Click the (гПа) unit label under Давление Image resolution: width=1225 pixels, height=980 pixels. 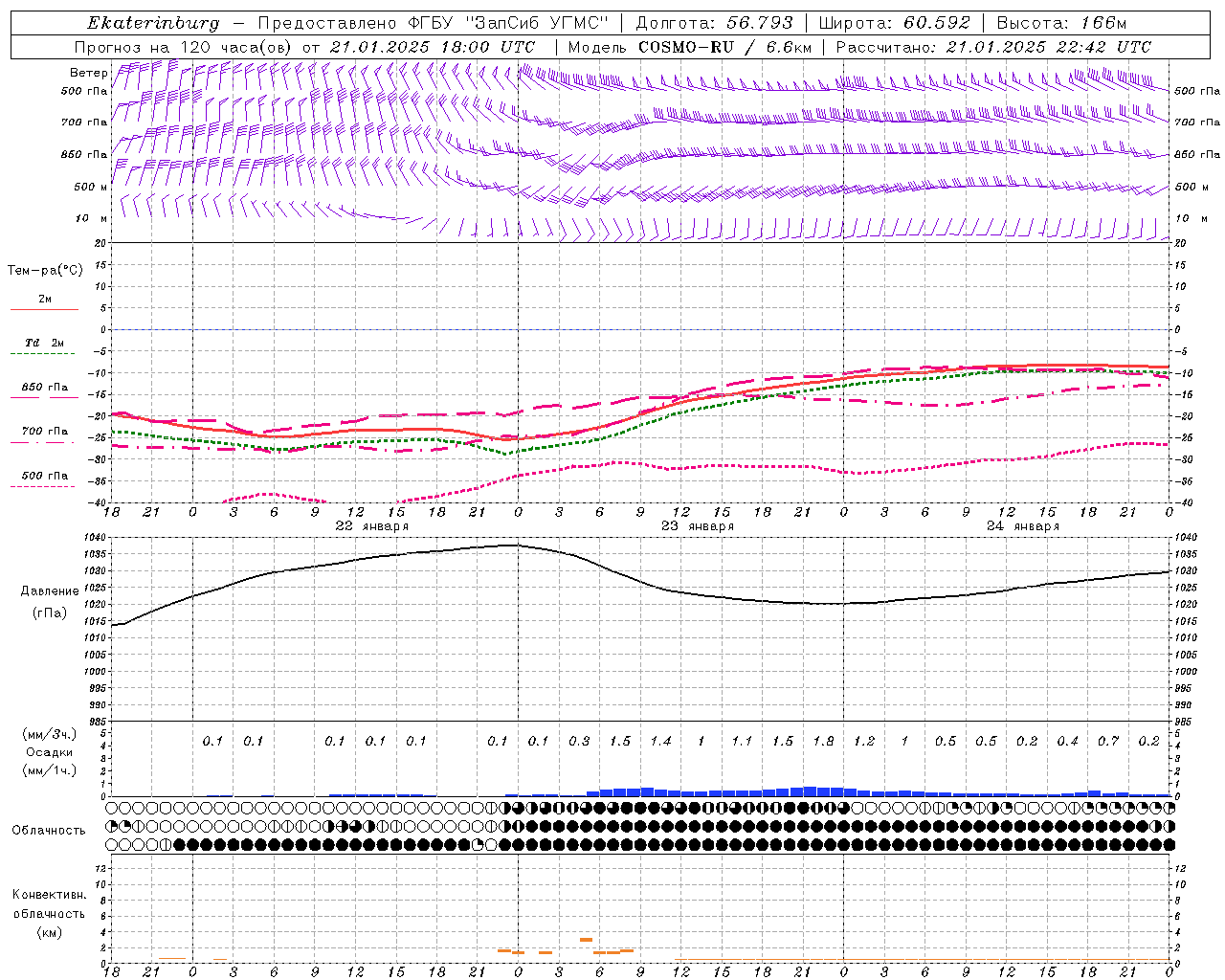pos(49,613)
